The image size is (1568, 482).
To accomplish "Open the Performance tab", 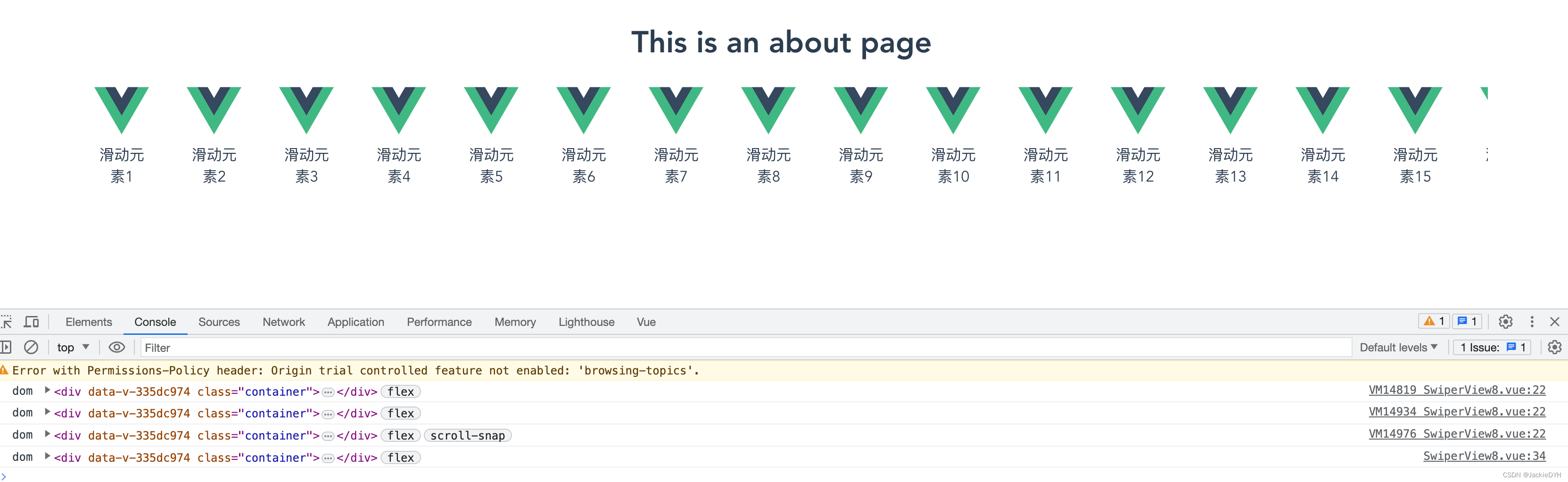I will [439, 322].
